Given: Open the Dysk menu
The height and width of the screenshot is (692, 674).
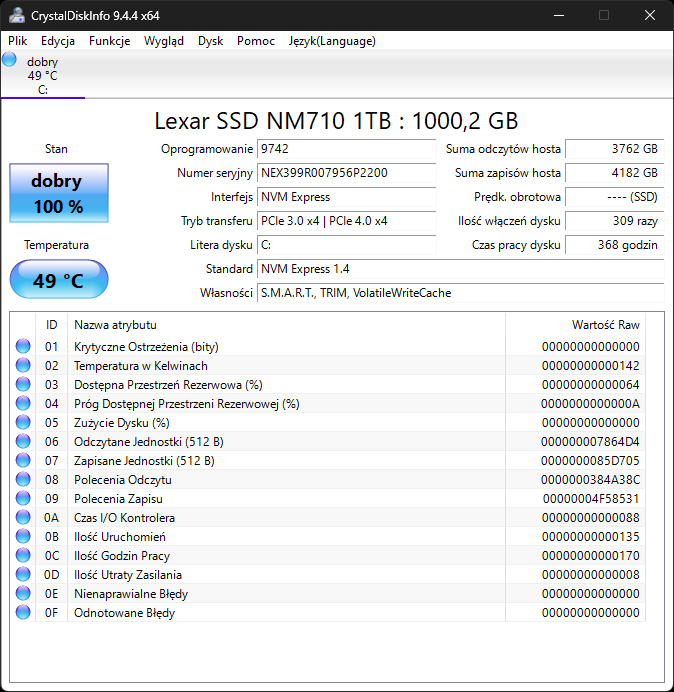Looking at the screenshot, I should (210, 41).
